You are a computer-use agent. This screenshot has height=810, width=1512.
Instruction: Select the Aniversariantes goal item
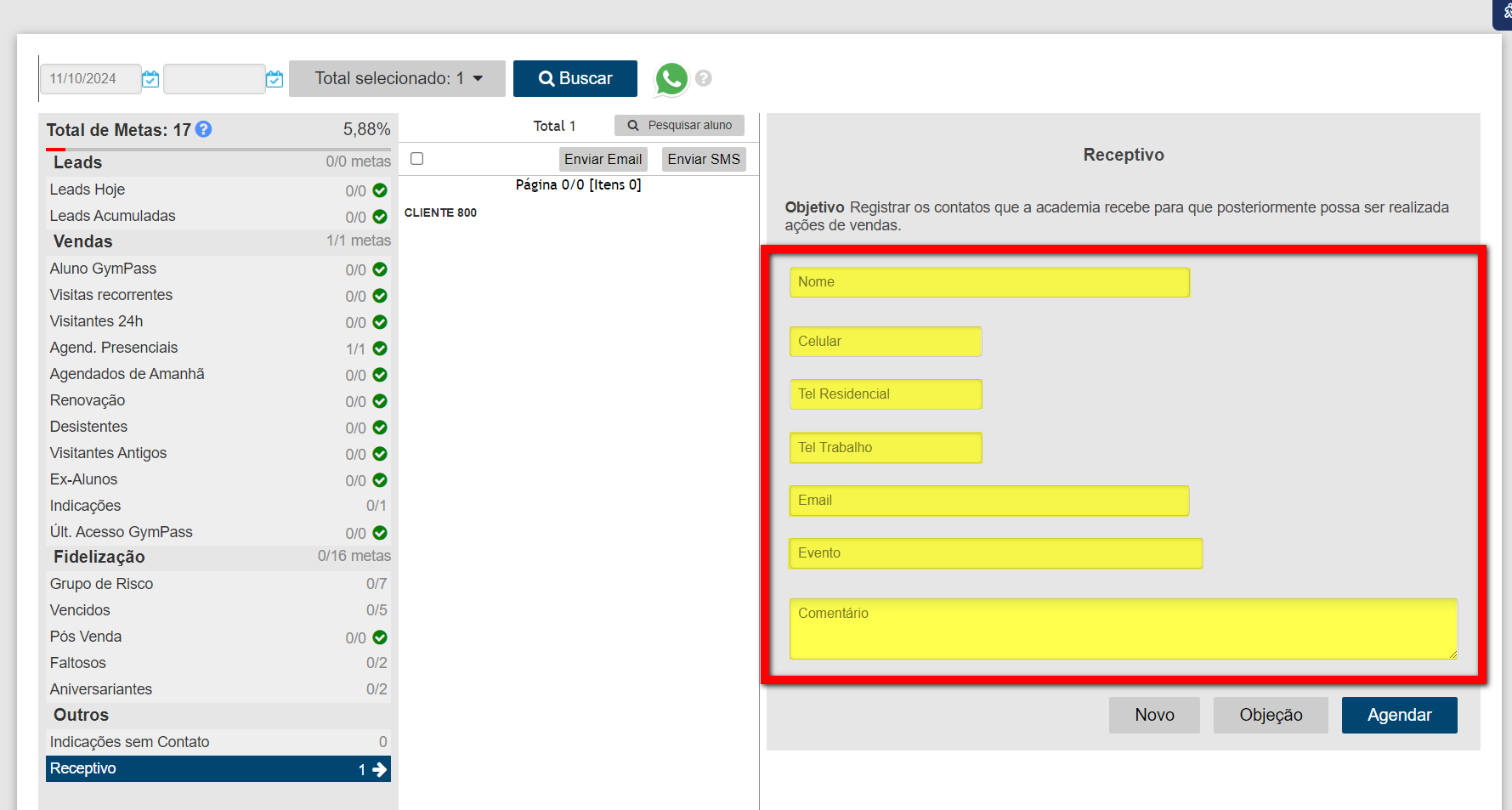point(100,689)
